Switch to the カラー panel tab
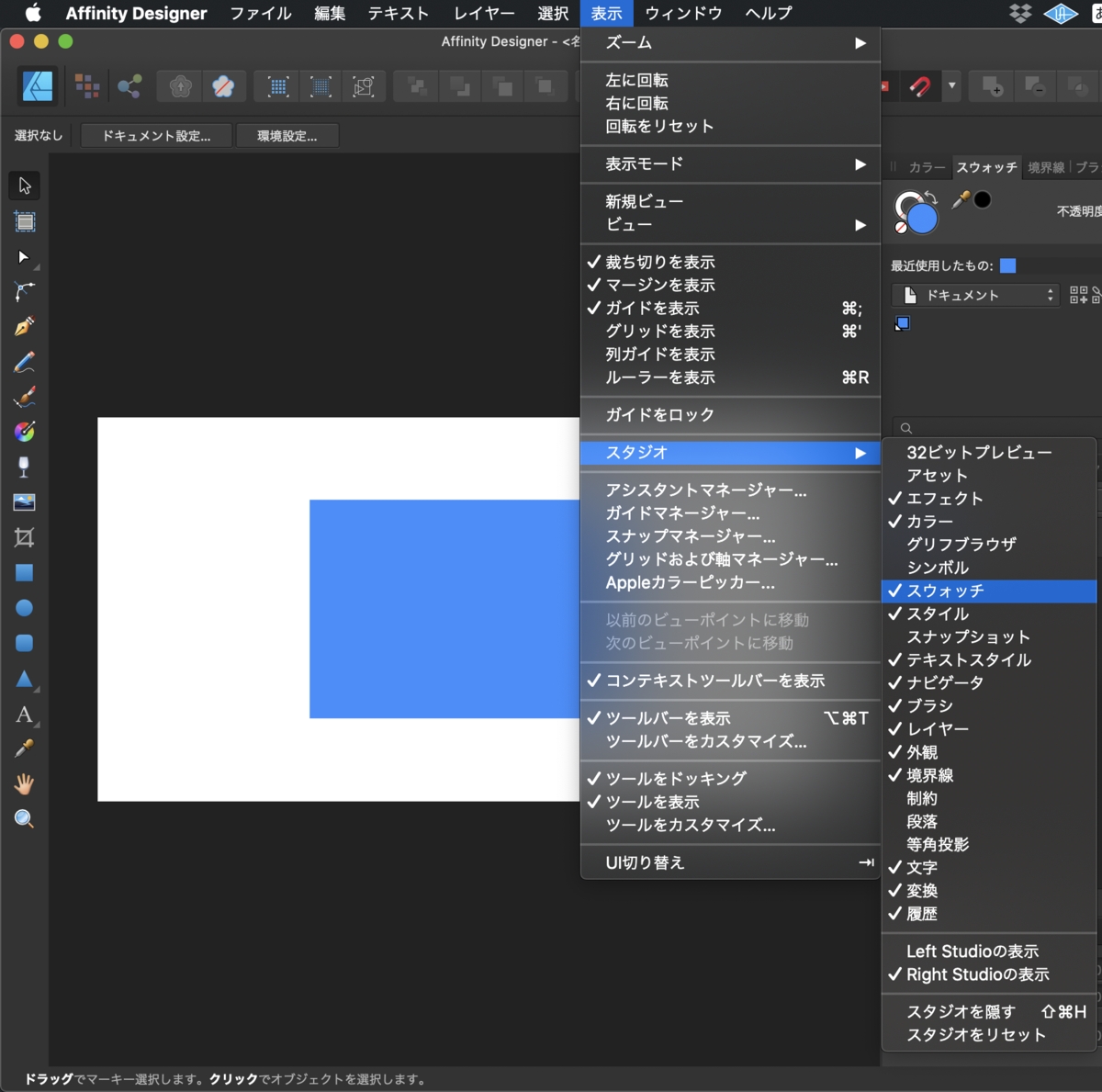This screenshot has width=1102, height=1092. point(927,167)
